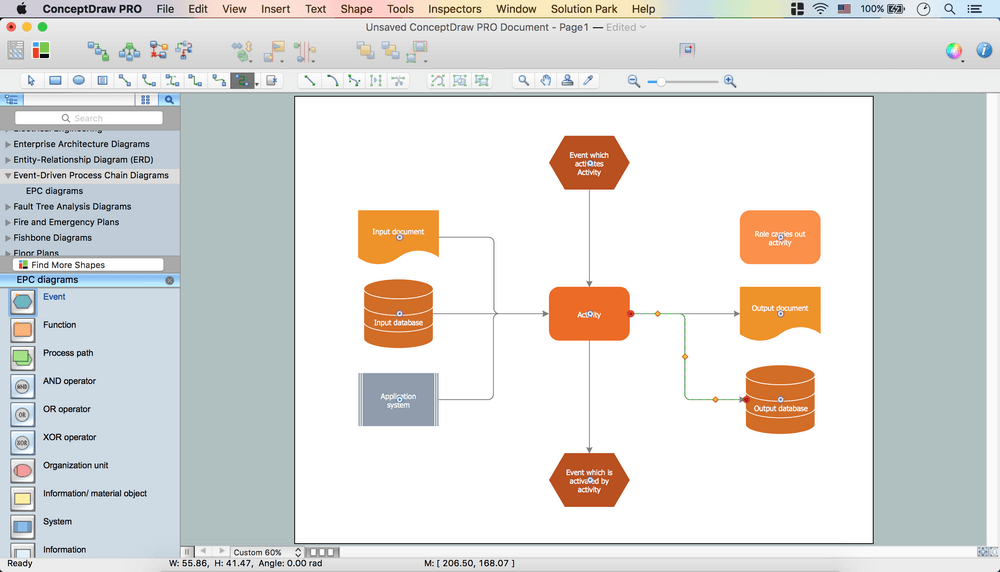This screenshot has height=572, width=1000.
Task: Click the zoom slider track
Action: 690,81
